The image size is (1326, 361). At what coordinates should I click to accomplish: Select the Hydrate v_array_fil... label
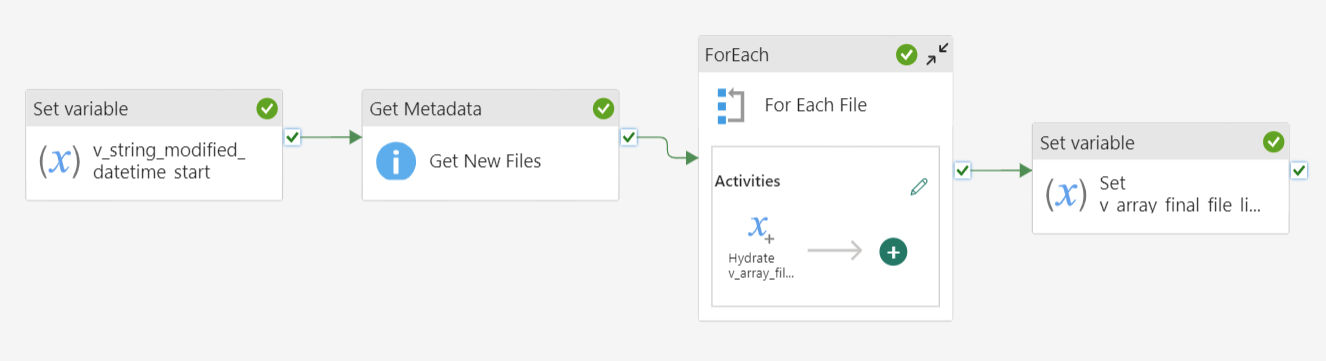point(761,266)
